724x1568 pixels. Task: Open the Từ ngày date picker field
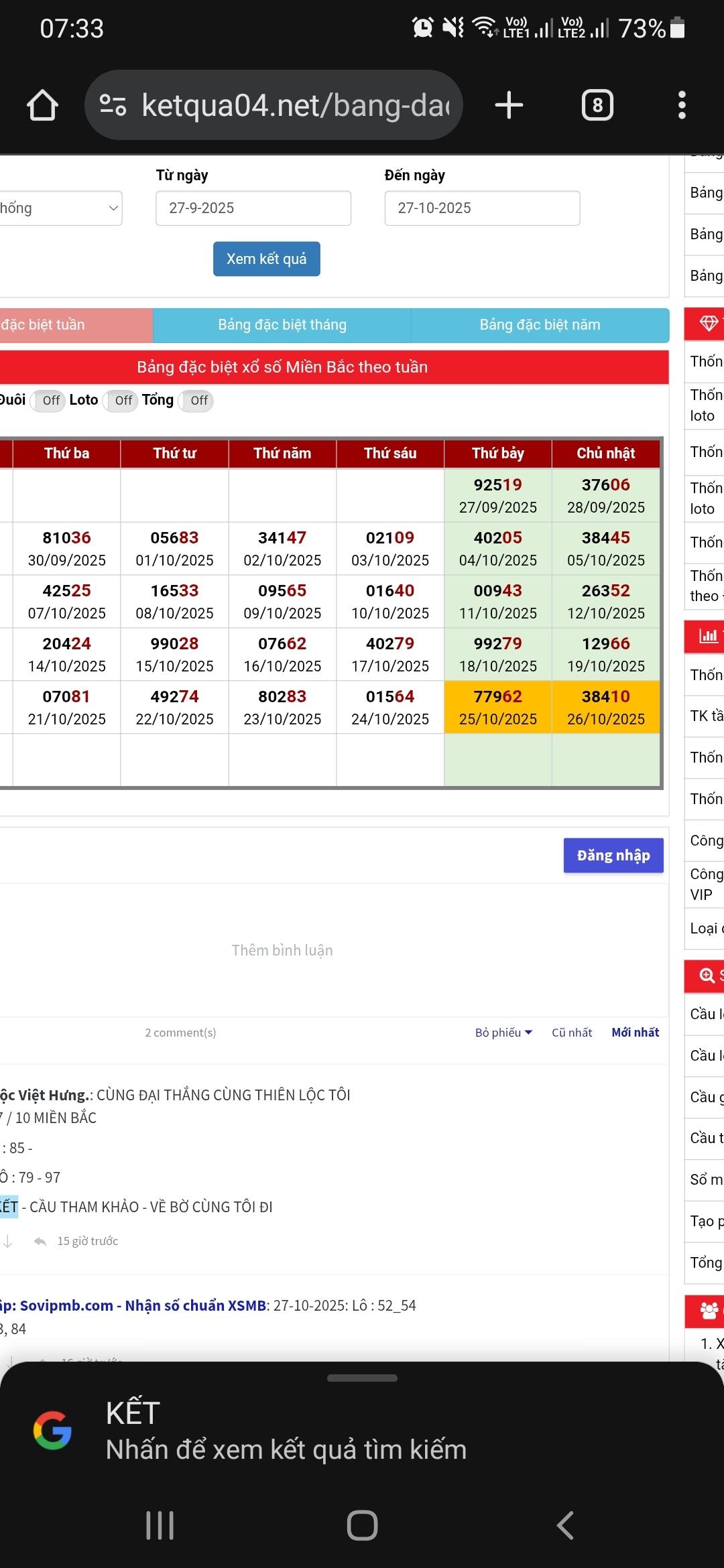click(253, 208)
